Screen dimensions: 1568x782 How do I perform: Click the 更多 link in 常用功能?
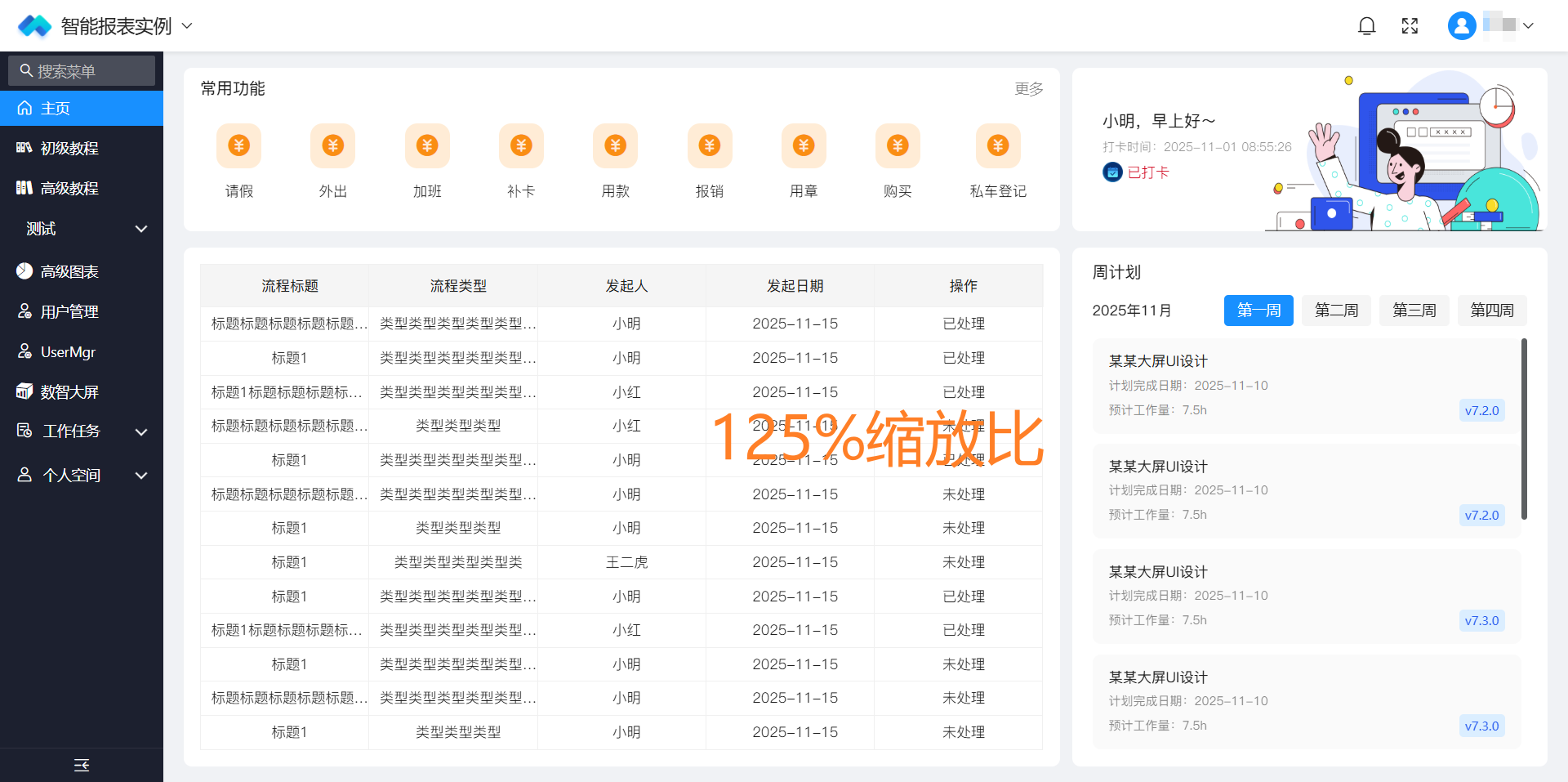1028,89
